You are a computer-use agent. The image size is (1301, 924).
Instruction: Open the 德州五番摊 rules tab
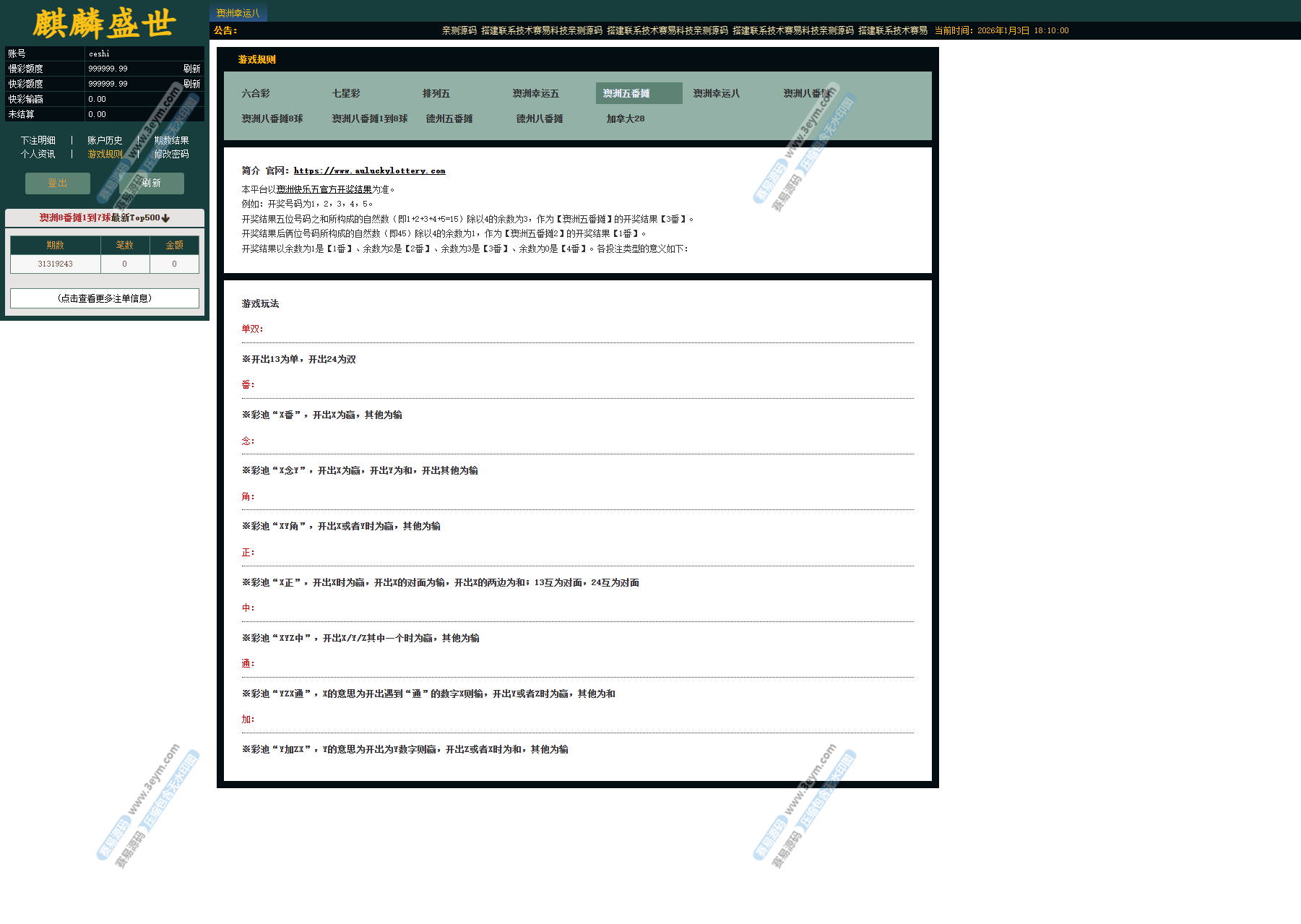pos(449,119)
